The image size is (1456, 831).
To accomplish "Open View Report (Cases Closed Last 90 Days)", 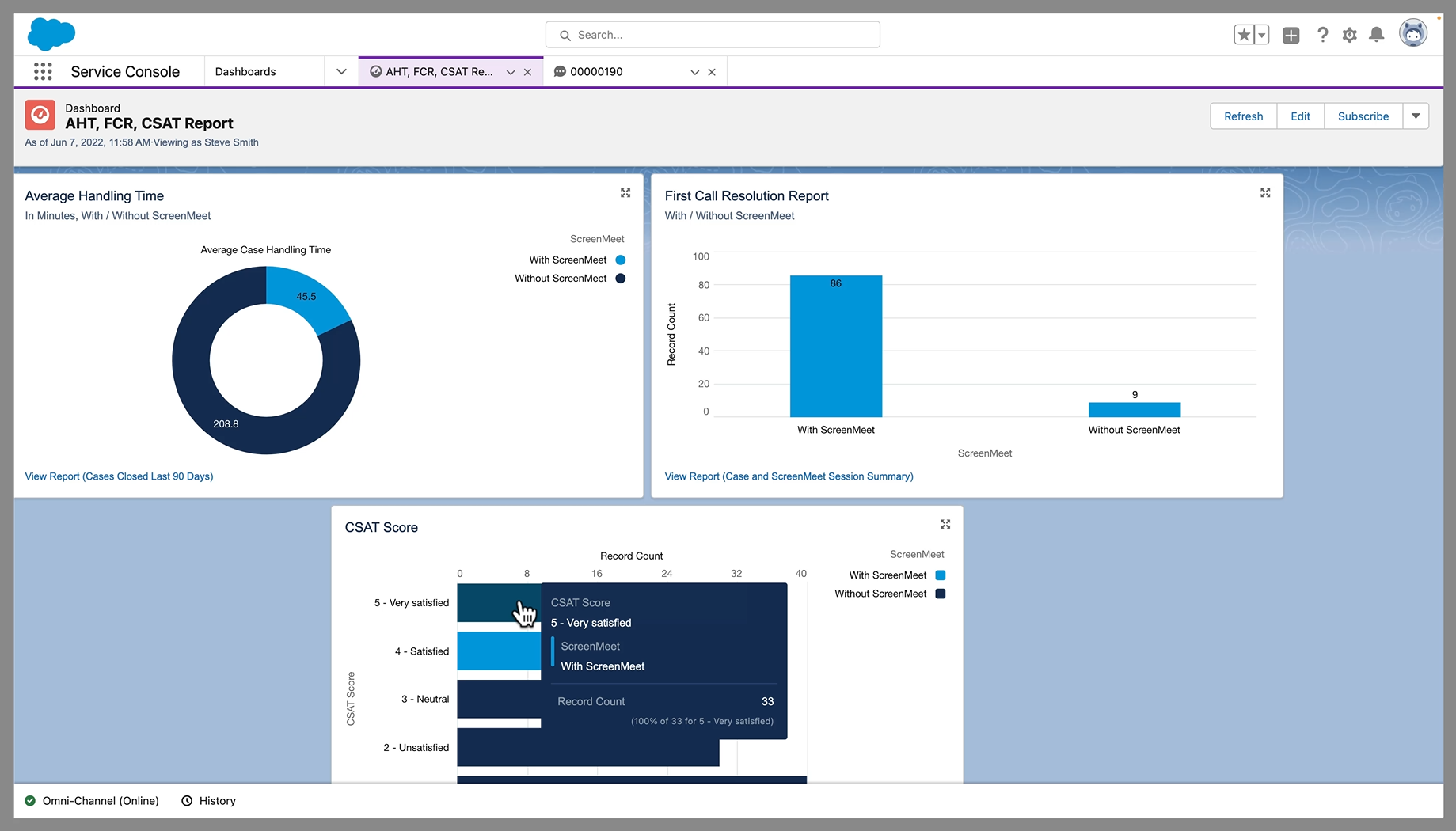I will [119, 476].
